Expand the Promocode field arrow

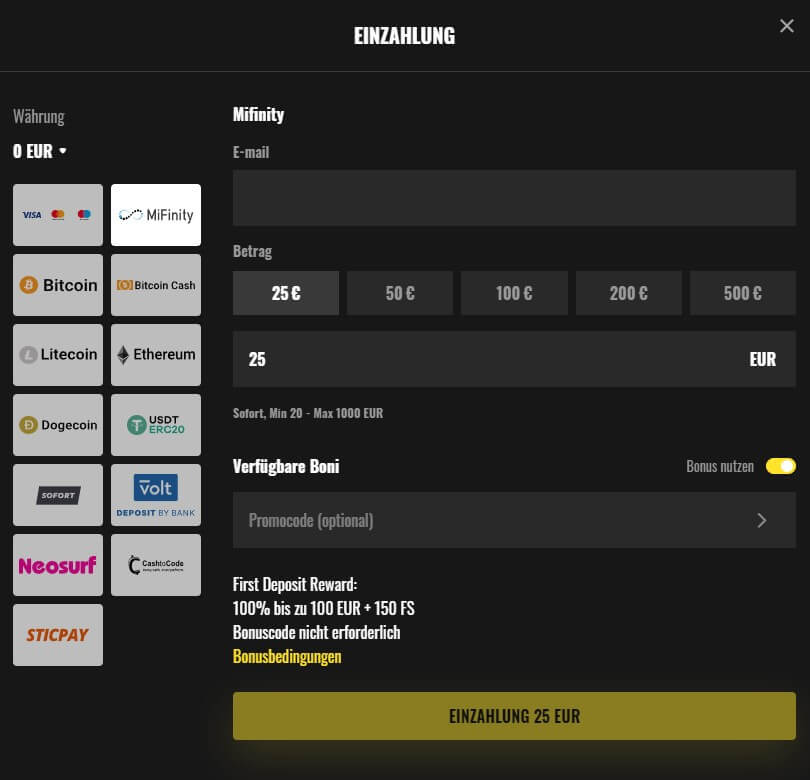(761, 520)
